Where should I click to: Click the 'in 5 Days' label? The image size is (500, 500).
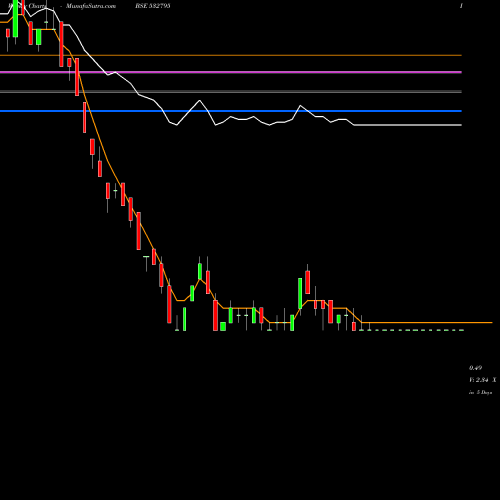(480, 393)
